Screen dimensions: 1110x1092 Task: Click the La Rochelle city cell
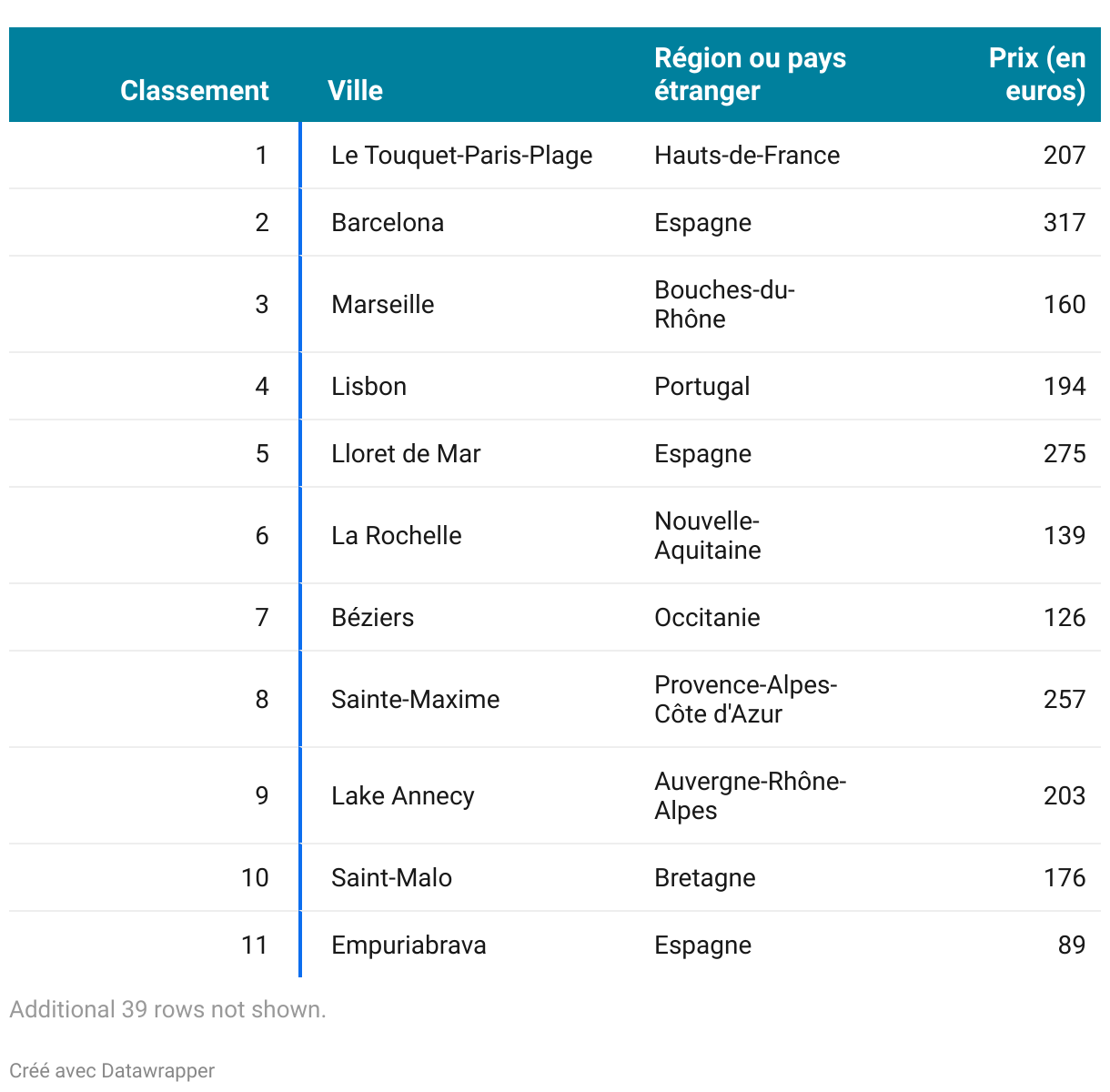(396, 536)
